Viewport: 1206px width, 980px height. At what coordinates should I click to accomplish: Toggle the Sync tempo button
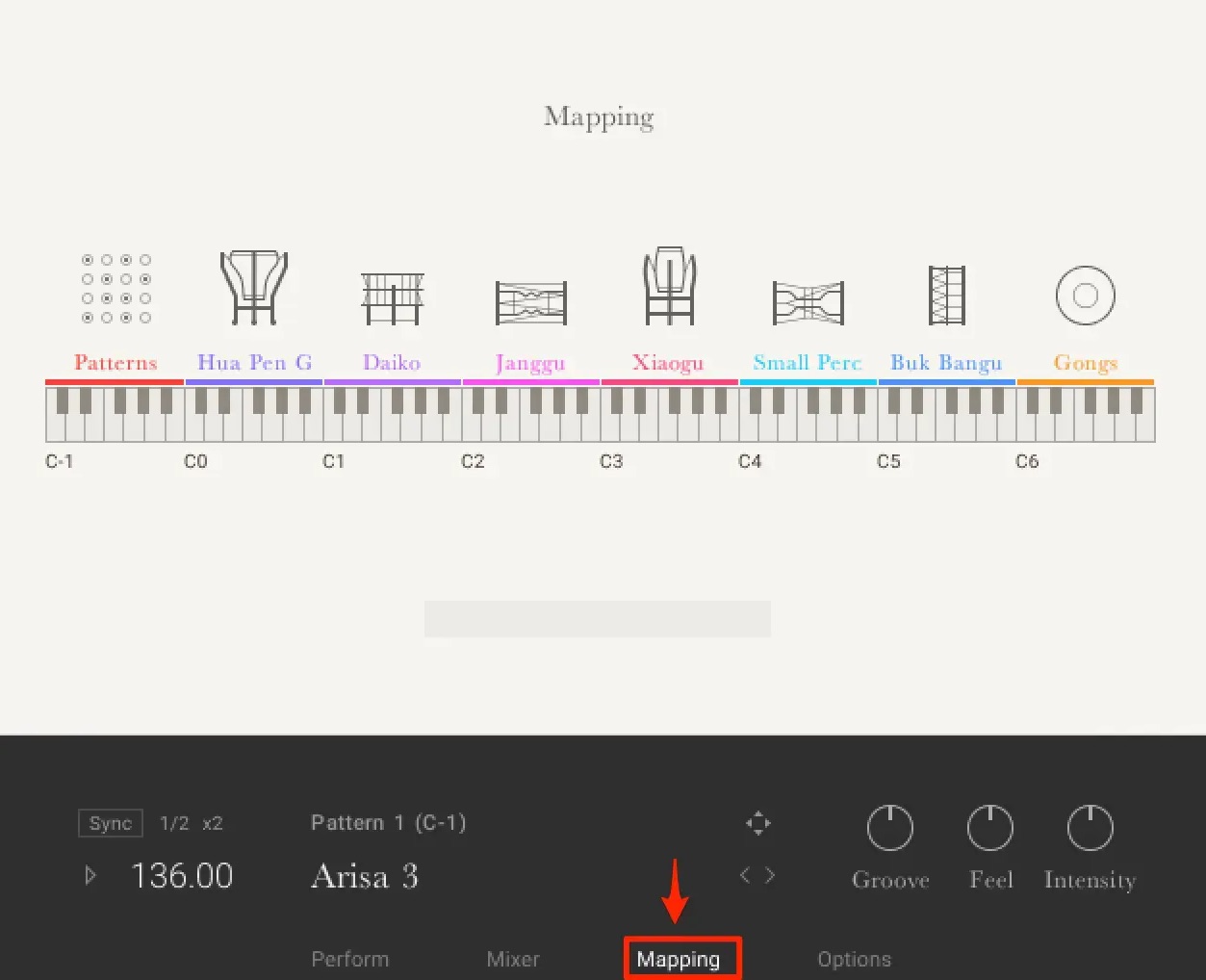coord(111,824)
